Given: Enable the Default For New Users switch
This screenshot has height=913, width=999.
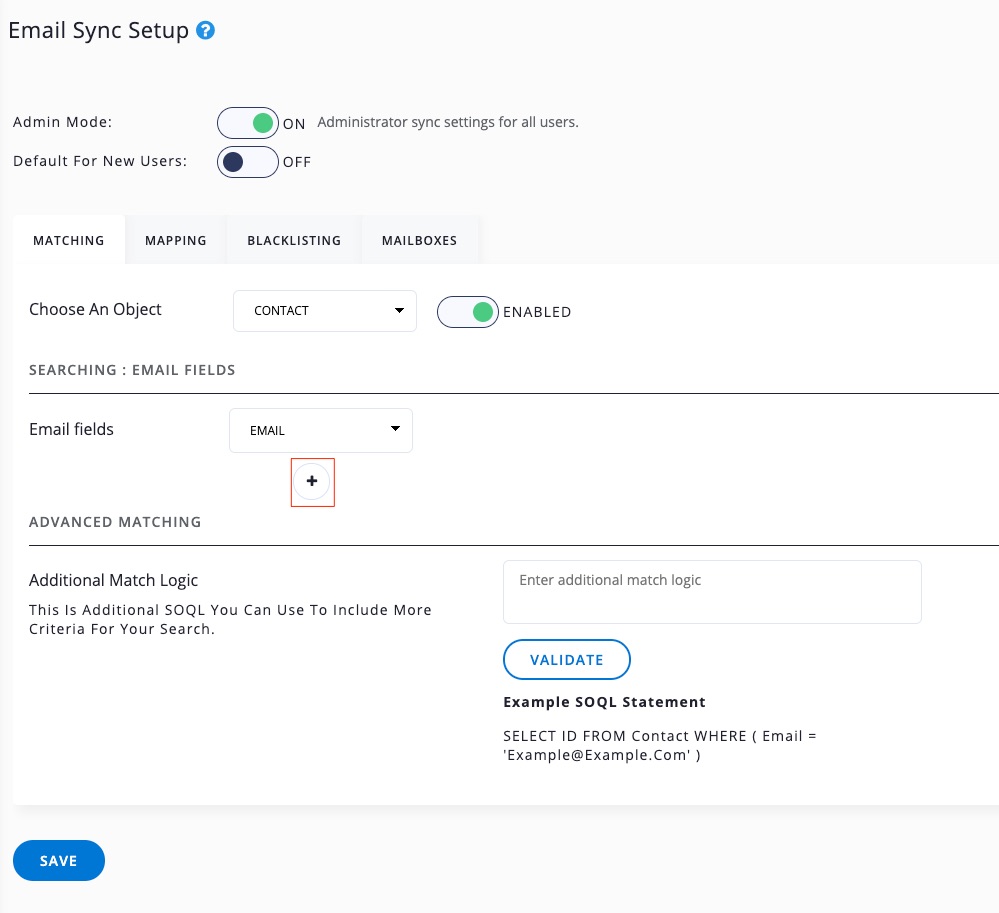Looking at the screenshot, I should click(x=248, y=162).
